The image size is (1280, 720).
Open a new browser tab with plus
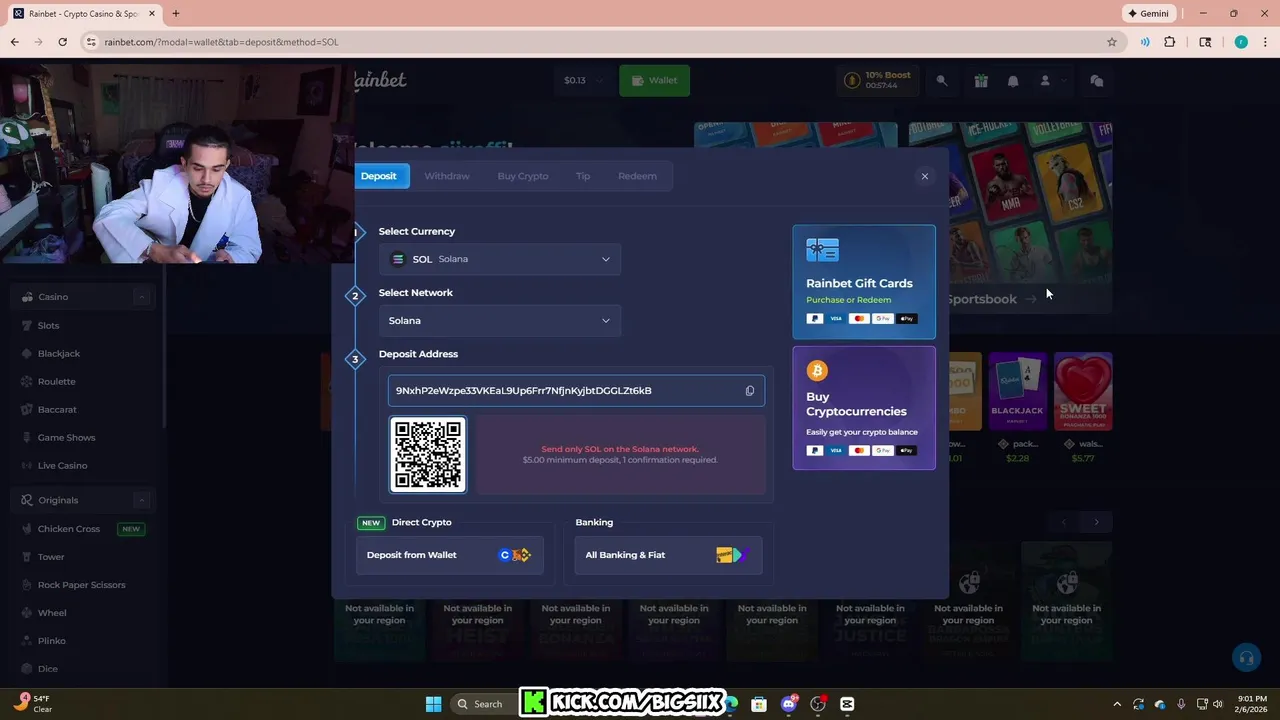pos(176,14)
